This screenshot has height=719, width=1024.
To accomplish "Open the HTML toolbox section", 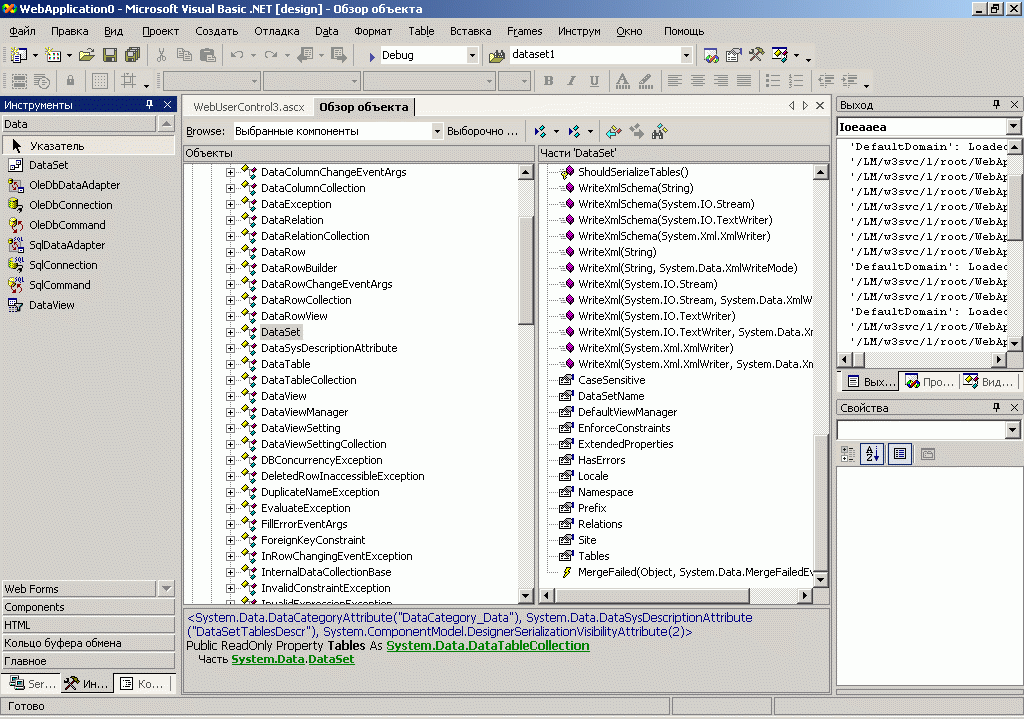I will [88, 625].
